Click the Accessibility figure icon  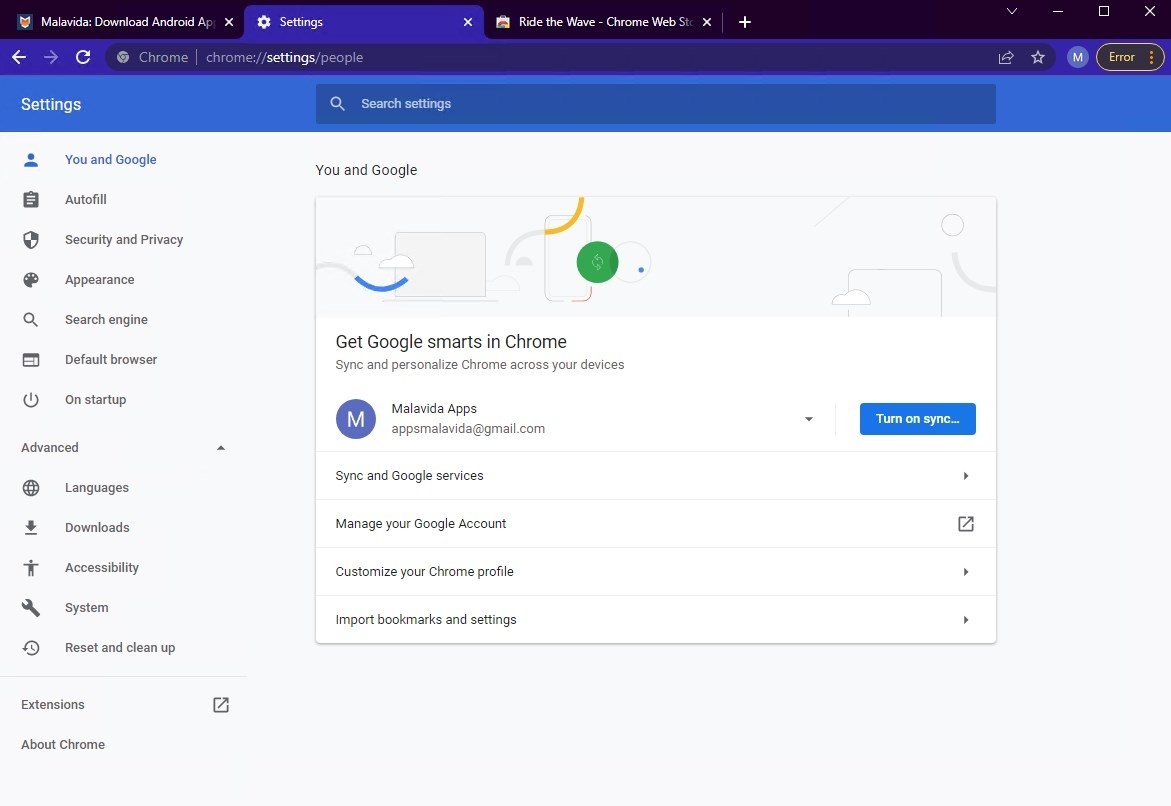coord(31,568)
